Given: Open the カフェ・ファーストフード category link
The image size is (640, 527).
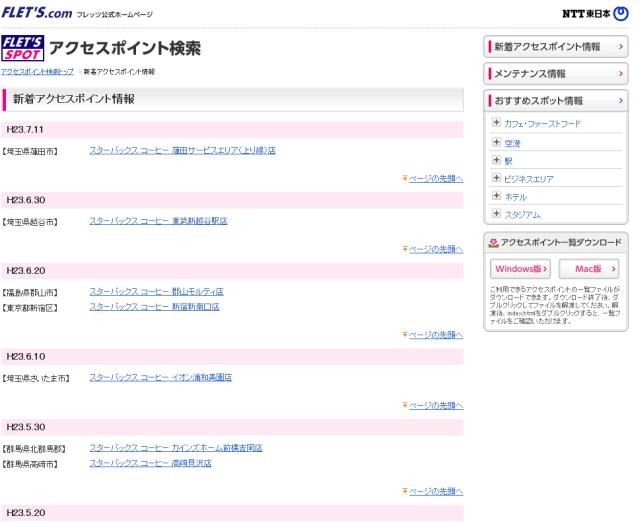Looking at the screenshot, I should coord(542,124).
